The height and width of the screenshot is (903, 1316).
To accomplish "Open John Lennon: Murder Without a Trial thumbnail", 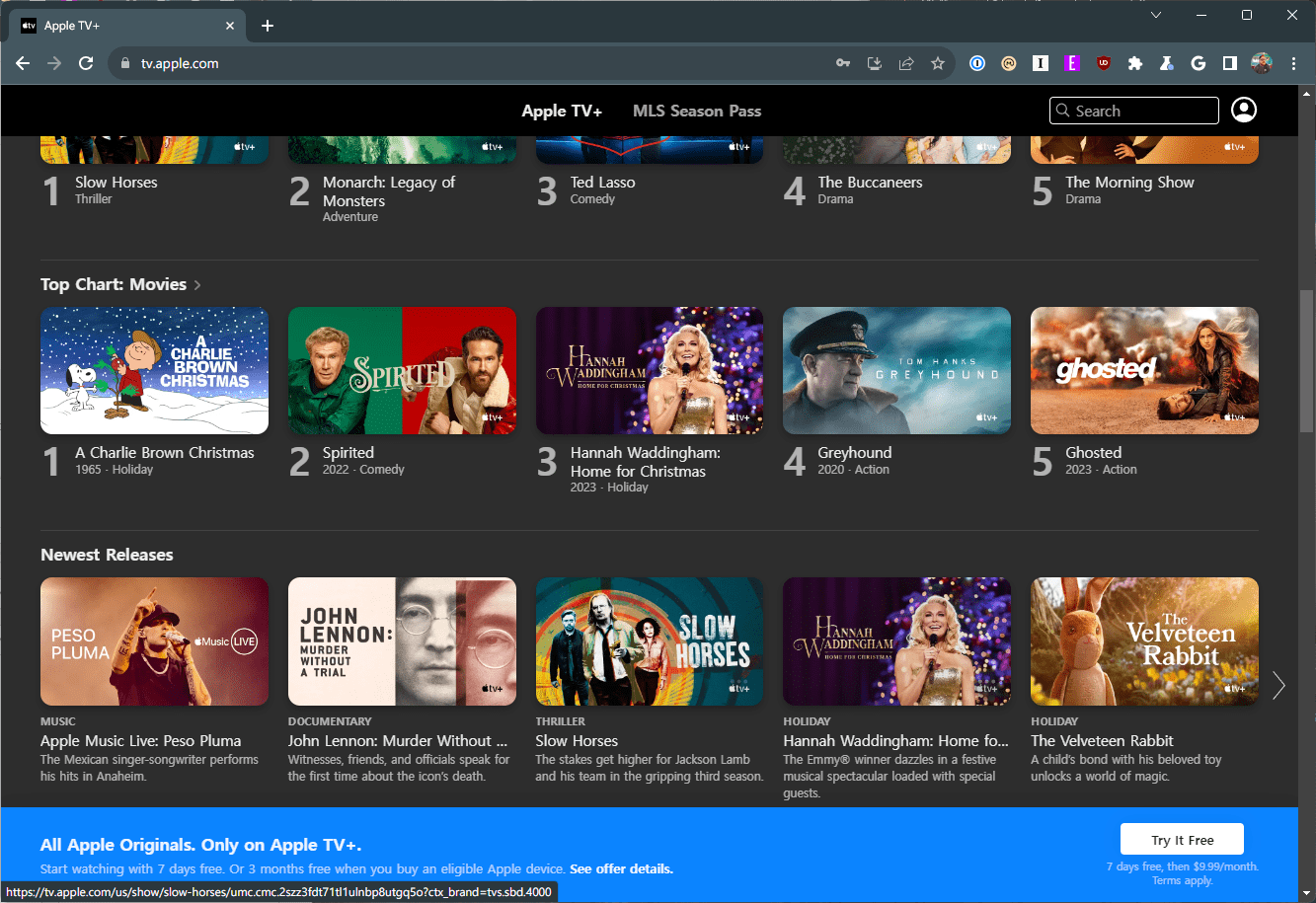I will coord(402,641).
